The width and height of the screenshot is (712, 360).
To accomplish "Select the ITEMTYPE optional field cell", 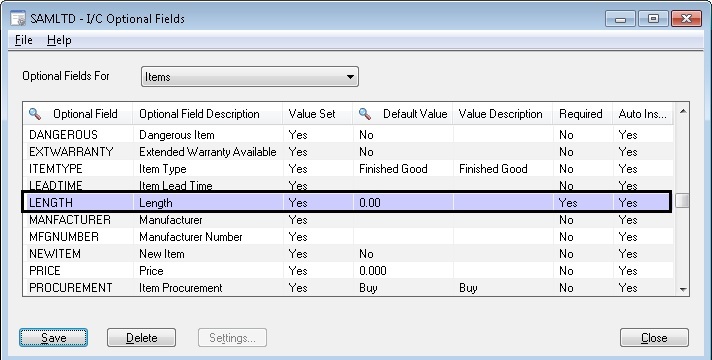I will point(78,169).
